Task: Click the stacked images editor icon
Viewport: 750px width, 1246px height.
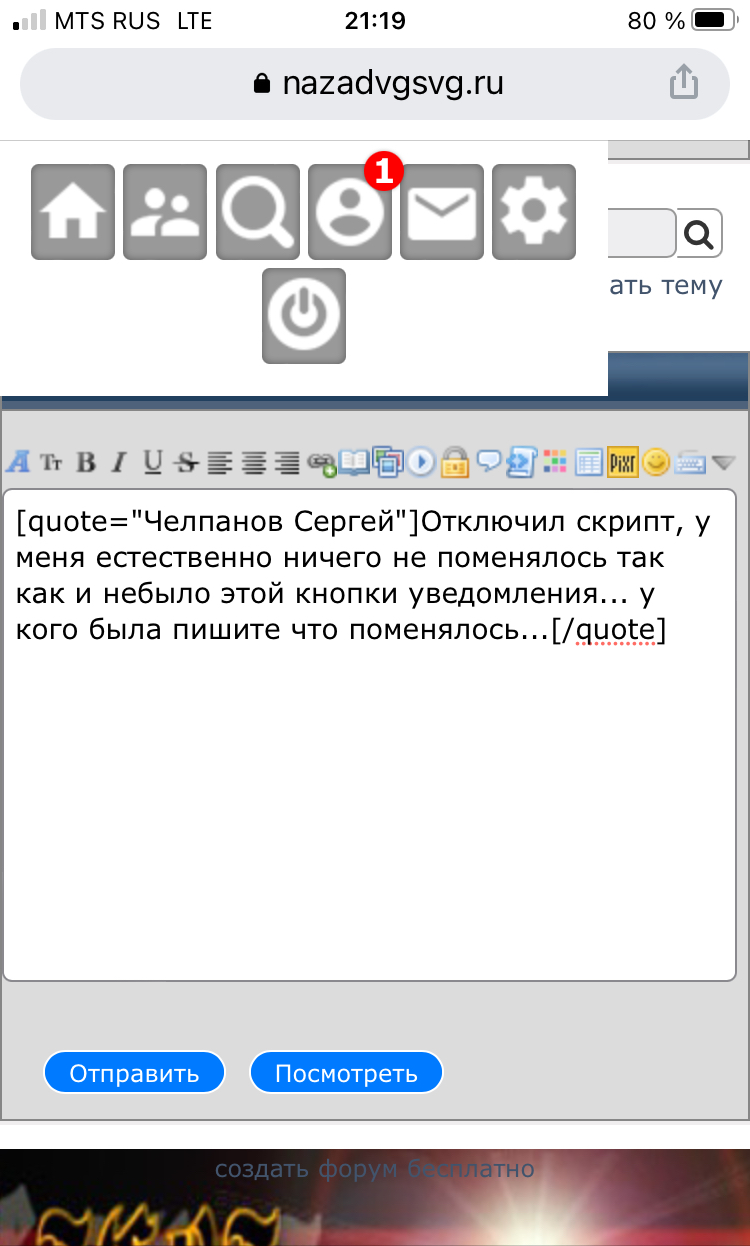Action: (387, 461)
